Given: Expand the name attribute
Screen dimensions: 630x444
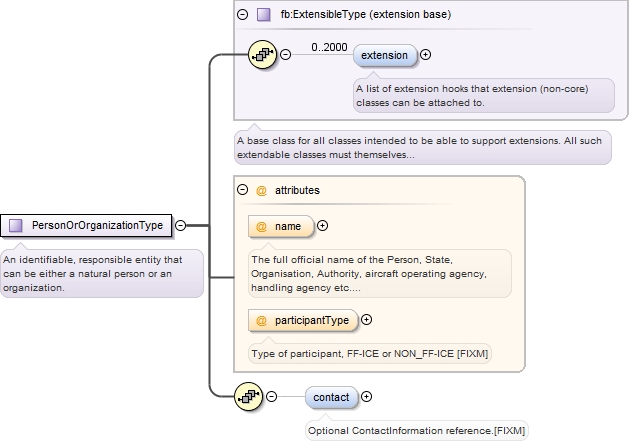Looking at the screenshot, I should 322,226.
